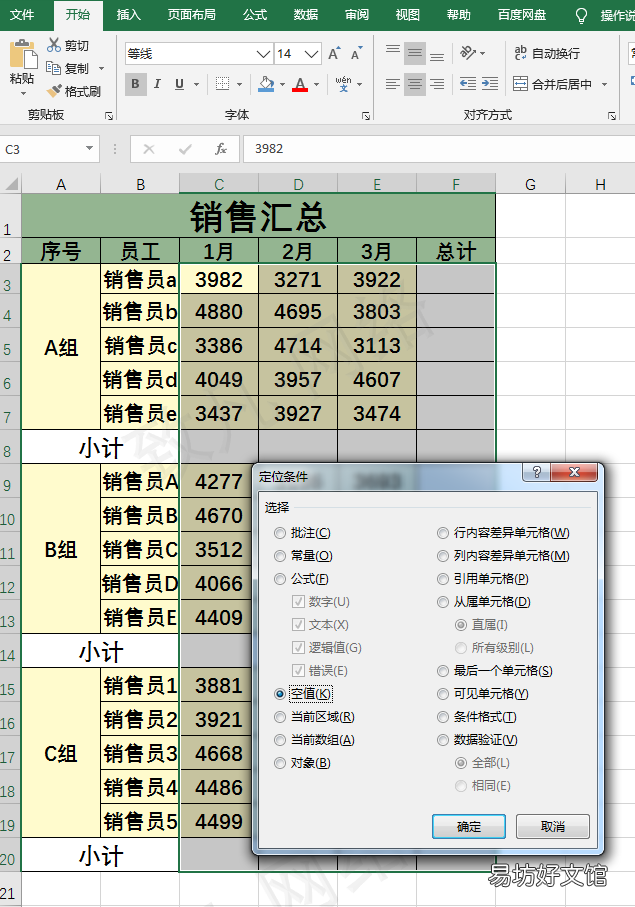Select the 批注(C) radio option
Viewport: 635px width, 907px height.
tap(280, 533)
